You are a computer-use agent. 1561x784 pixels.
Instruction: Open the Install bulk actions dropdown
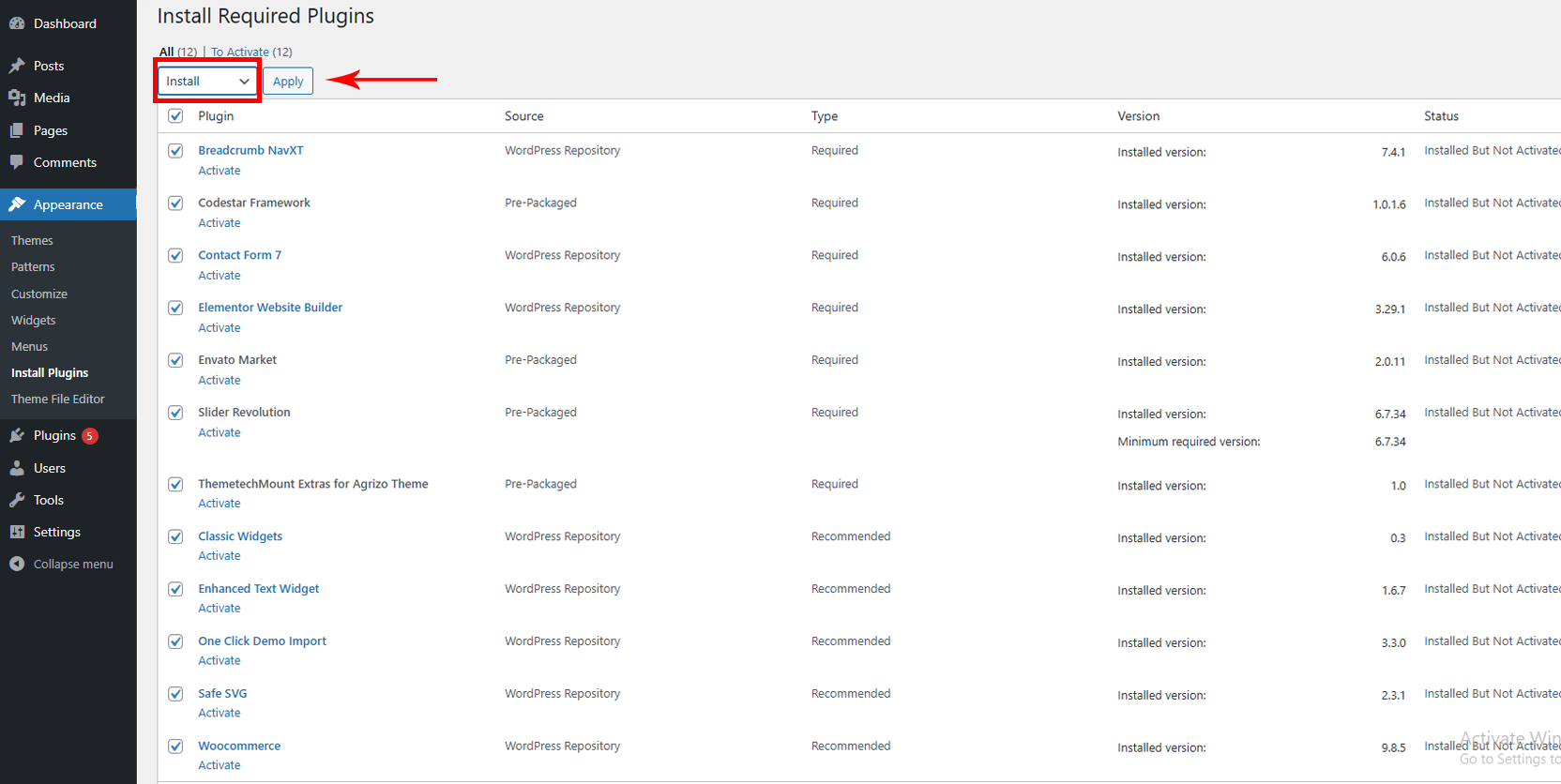207,82
